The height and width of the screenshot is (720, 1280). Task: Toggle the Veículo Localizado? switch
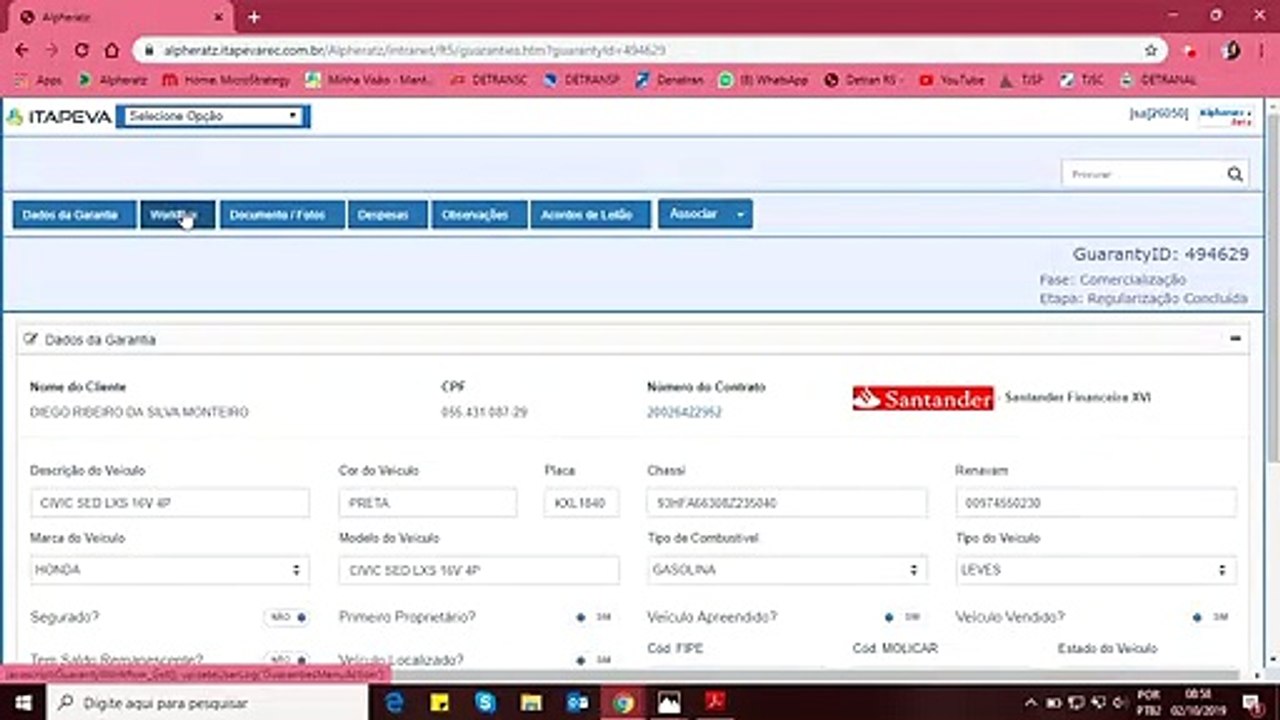tap(594, 660)
